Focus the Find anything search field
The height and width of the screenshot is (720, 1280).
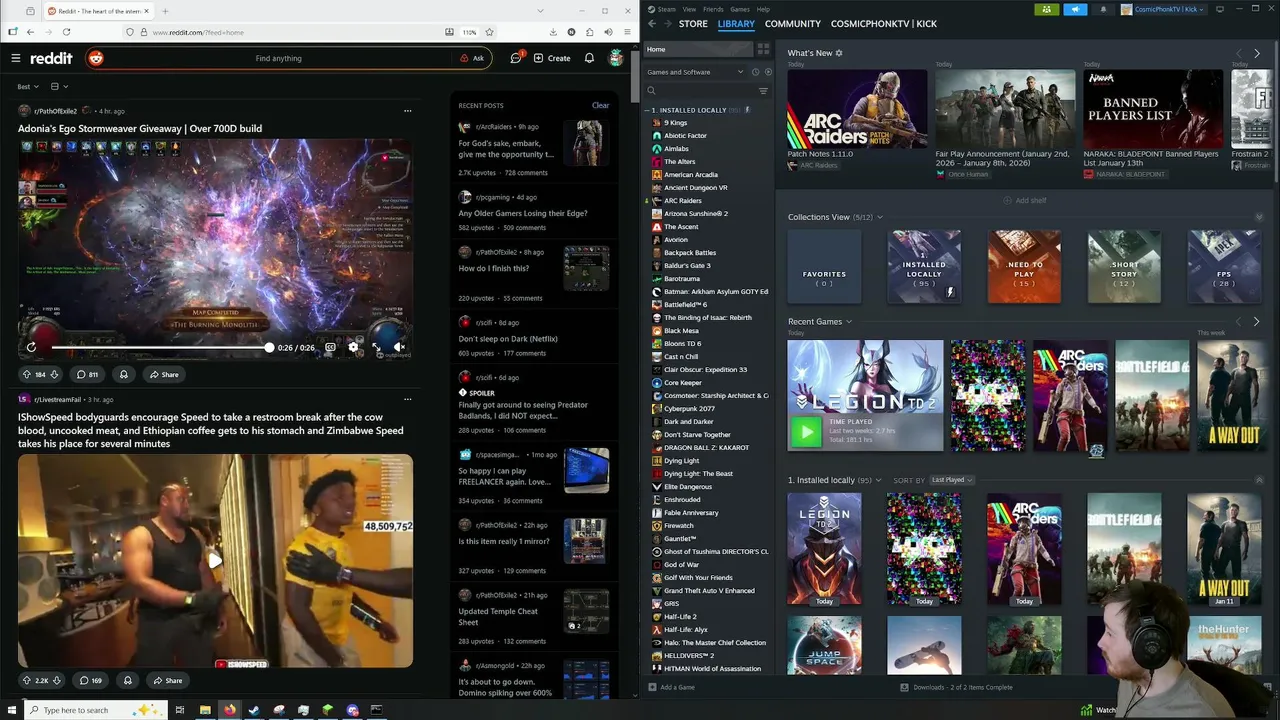coord(278,58)
